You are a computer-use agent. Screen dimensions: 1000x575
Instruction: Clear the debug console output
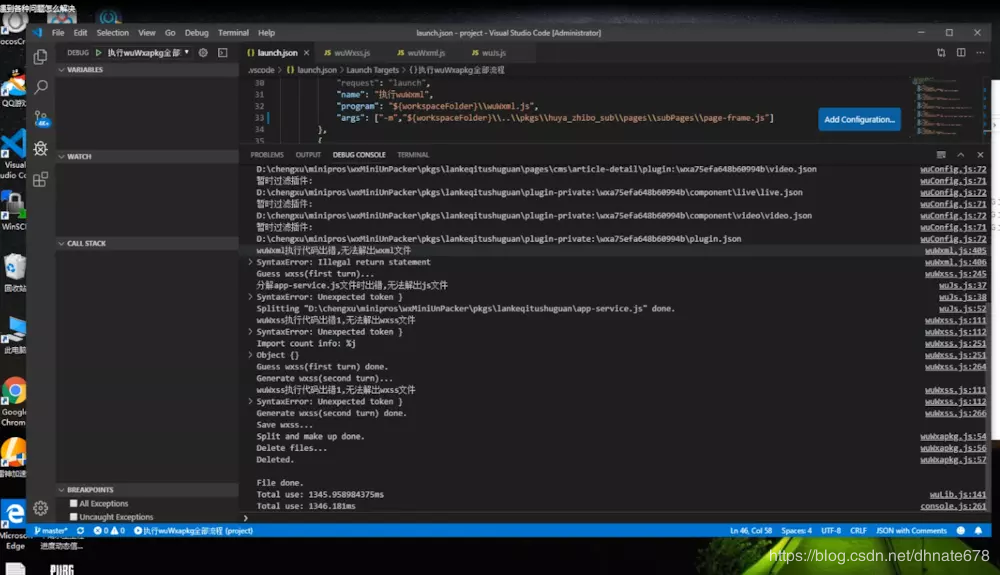point(941,155)
